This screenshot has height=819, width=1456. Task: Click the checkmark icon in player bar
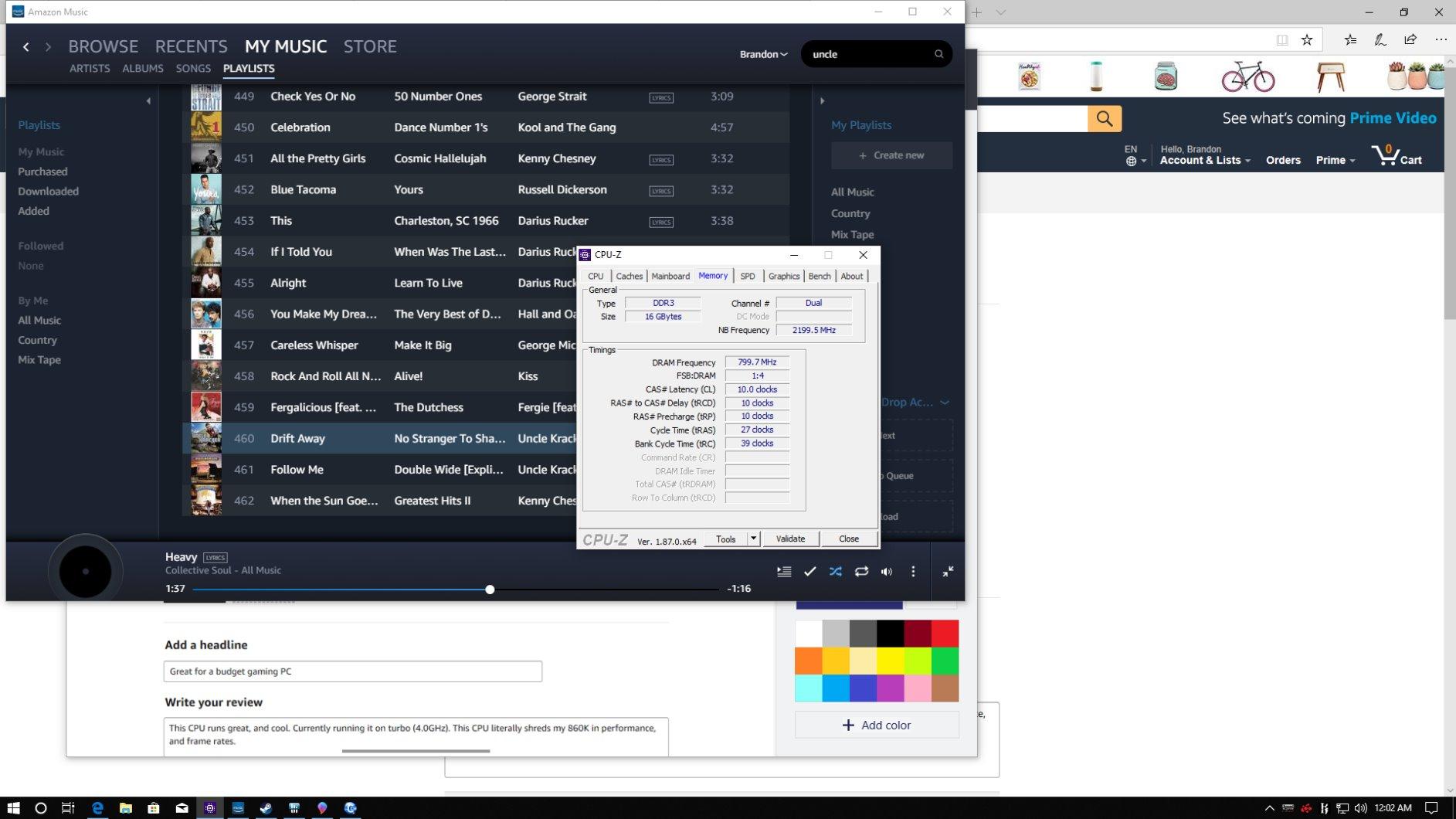(x=809, y=572)
